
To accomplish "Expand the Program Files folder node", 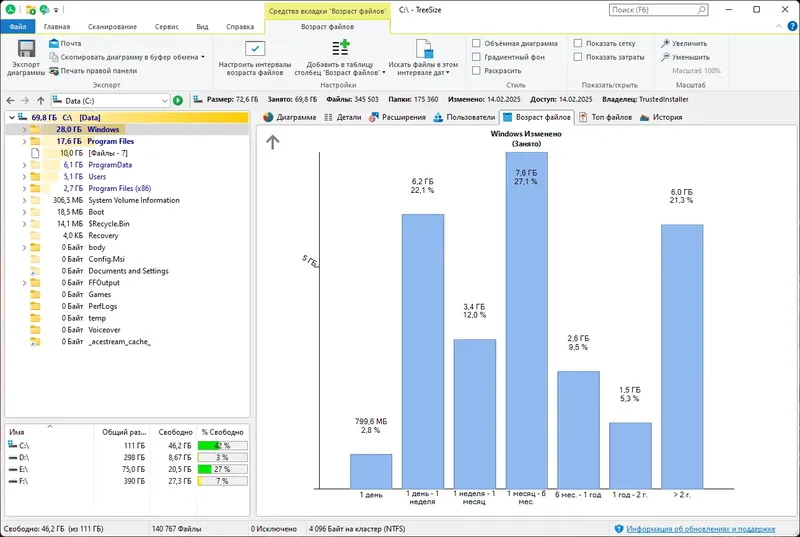I will pos(24,141).
